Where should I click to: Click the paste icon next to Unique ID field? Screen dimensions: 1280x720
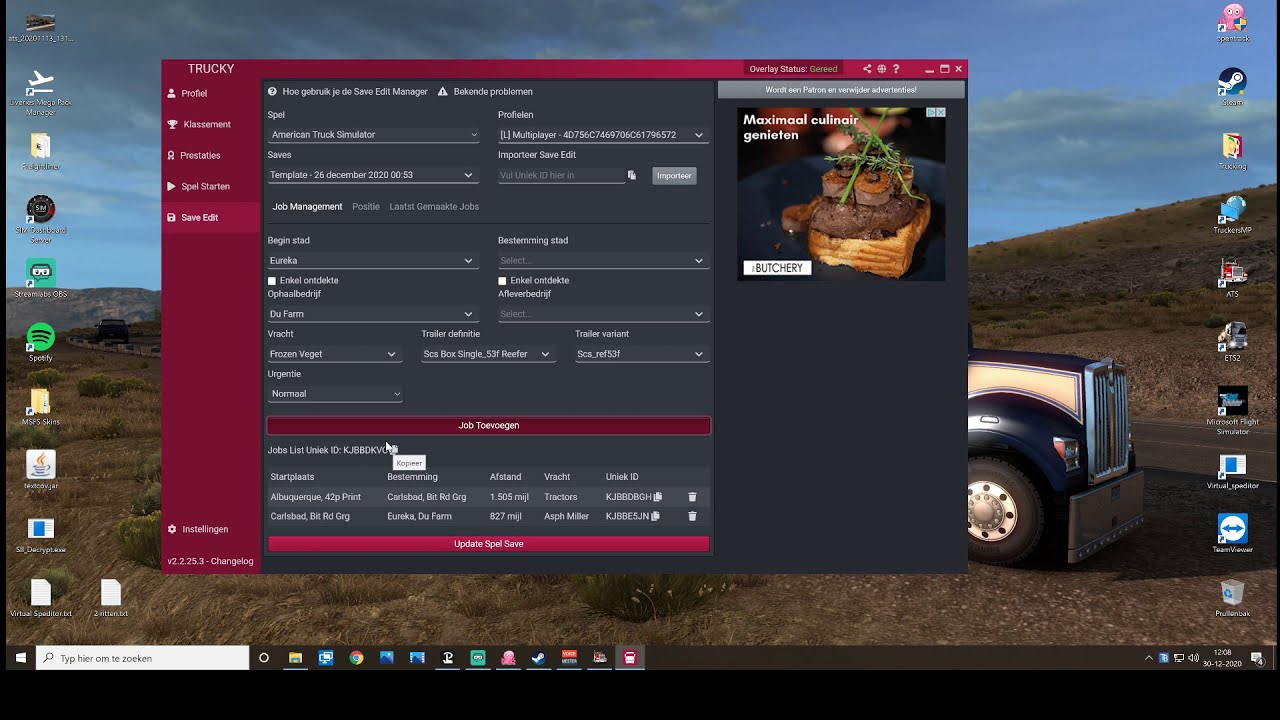coord(632,175)
